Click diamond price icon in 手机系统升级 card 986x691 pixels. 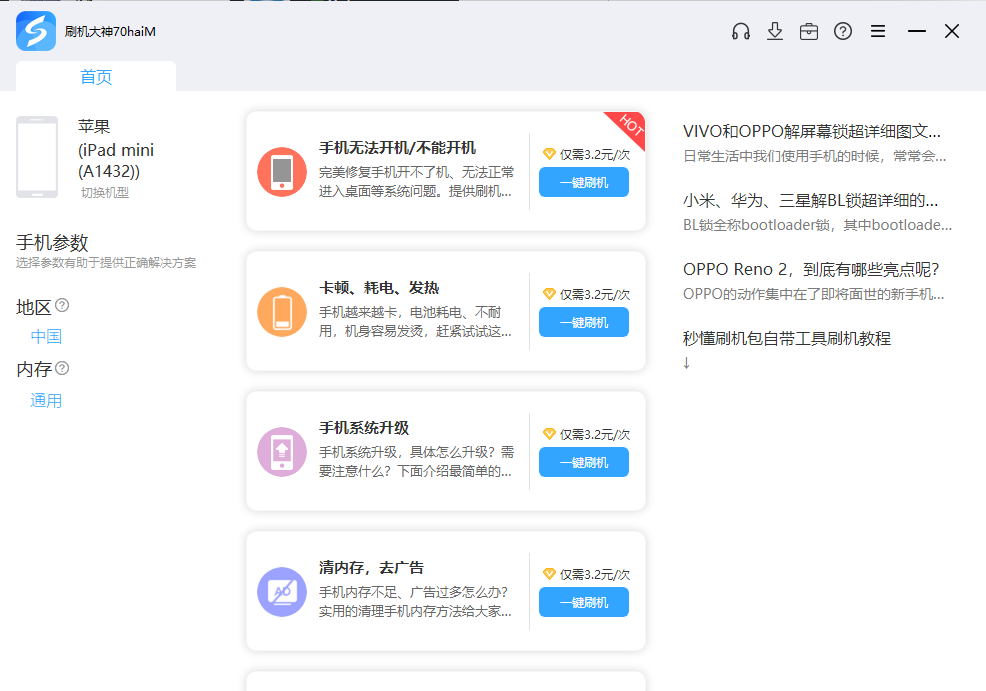click(x=549, y=434)
